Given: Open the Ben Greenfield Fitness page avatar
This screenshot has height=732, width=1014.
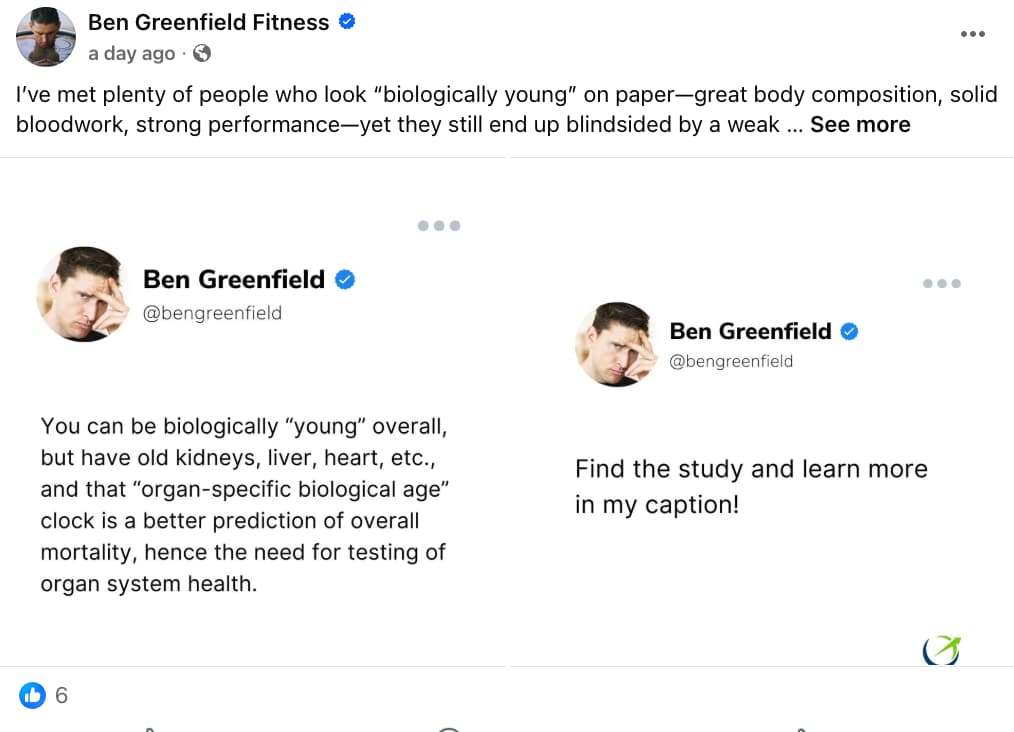Looking at the screenshot, I should pyautogui.click(x=46, y=37).
